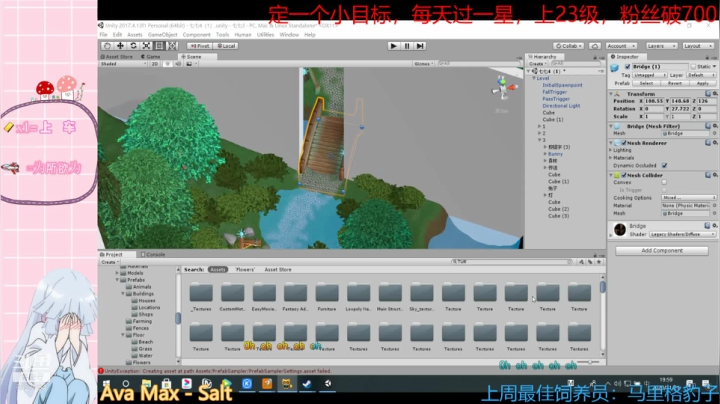This screenshot has height=404, width=720.
Task: Enable the Convex checkbox
Action: (664, 182)
